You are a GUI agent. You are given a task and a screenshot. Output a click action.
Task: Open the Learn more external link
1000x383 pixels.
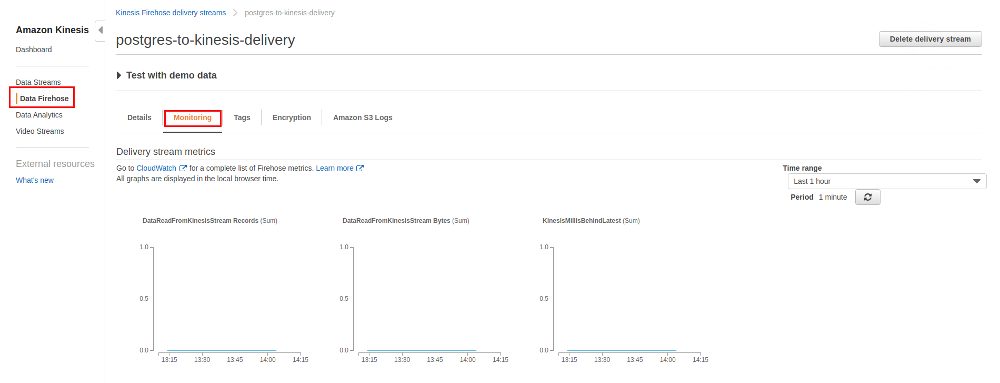click(339, 168)
